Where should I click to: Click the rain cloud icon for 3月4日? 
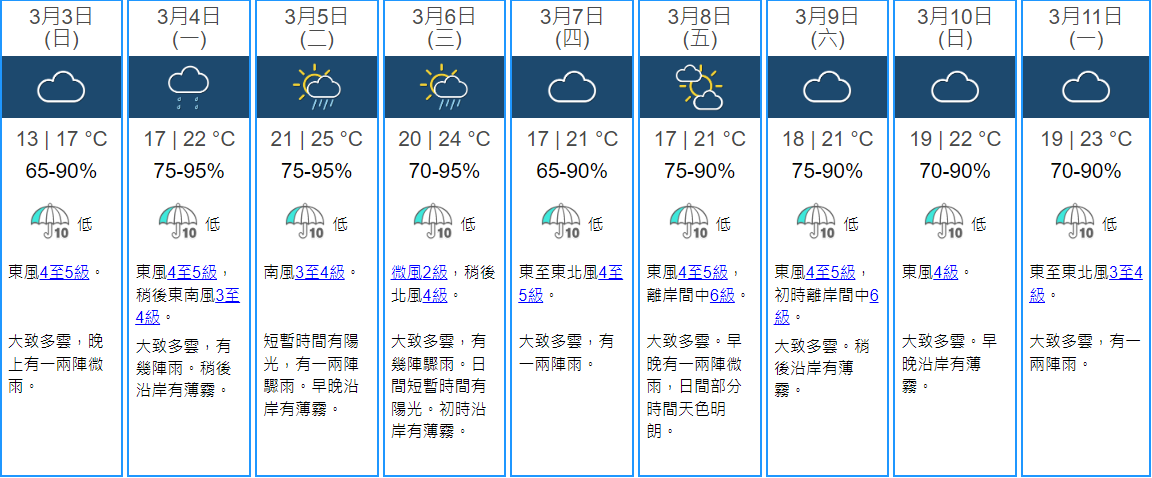pyautogui.click(x=188, y=87)
